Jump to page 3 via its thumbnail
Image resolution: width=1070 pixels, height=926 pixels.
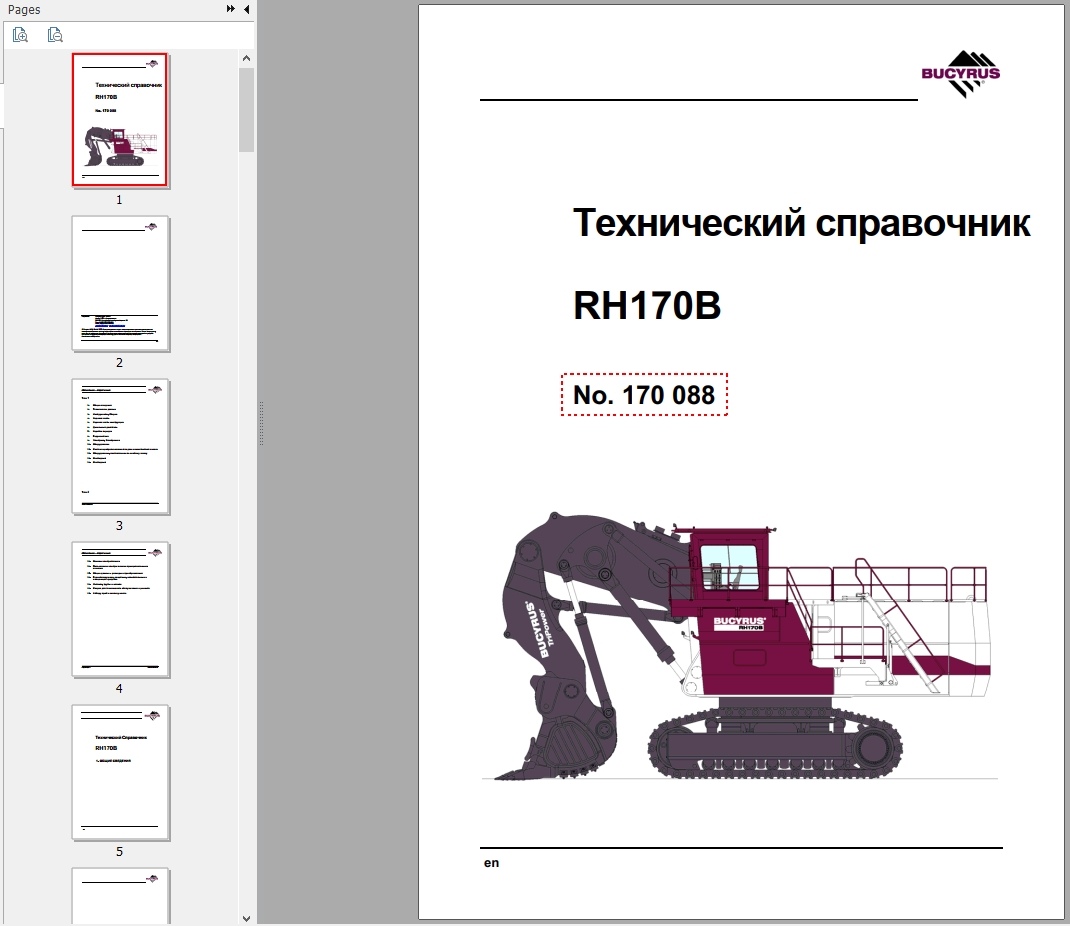tap(120, 447)
